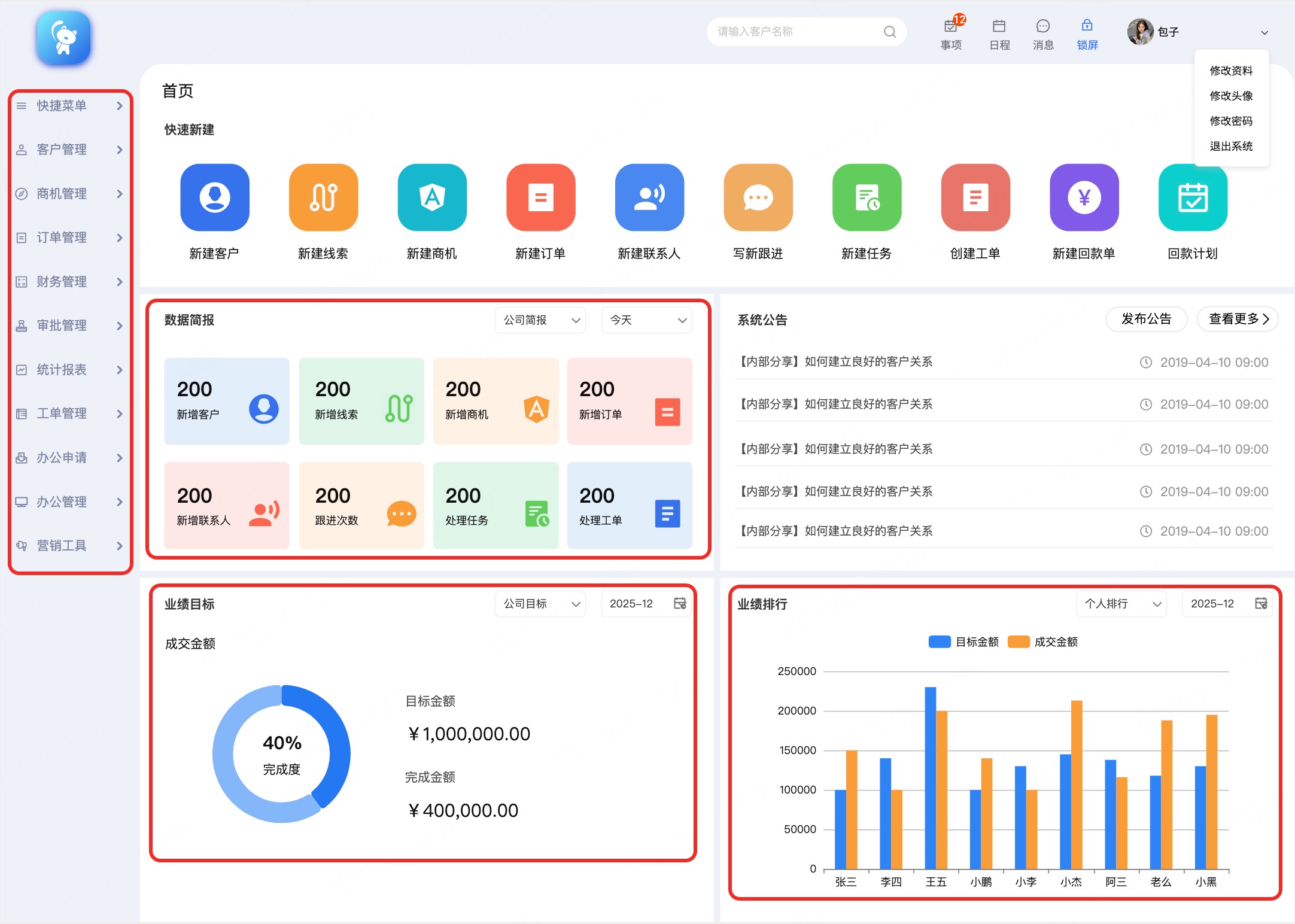This screenshot has width=1295, height=924.
Task: Select 修改资料 from the user menu
Action: [1231, 71]
